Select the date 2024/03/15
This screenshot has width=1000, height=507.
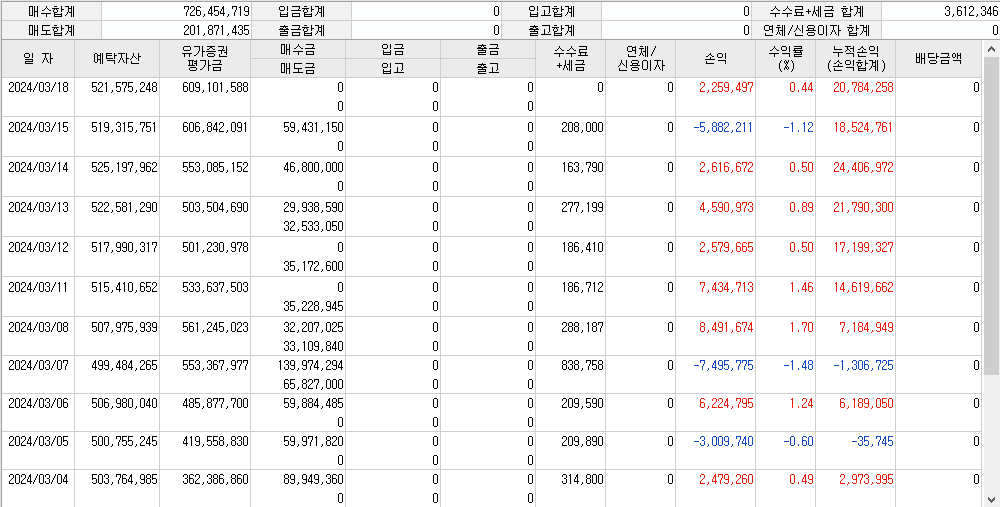coord(38,128)
